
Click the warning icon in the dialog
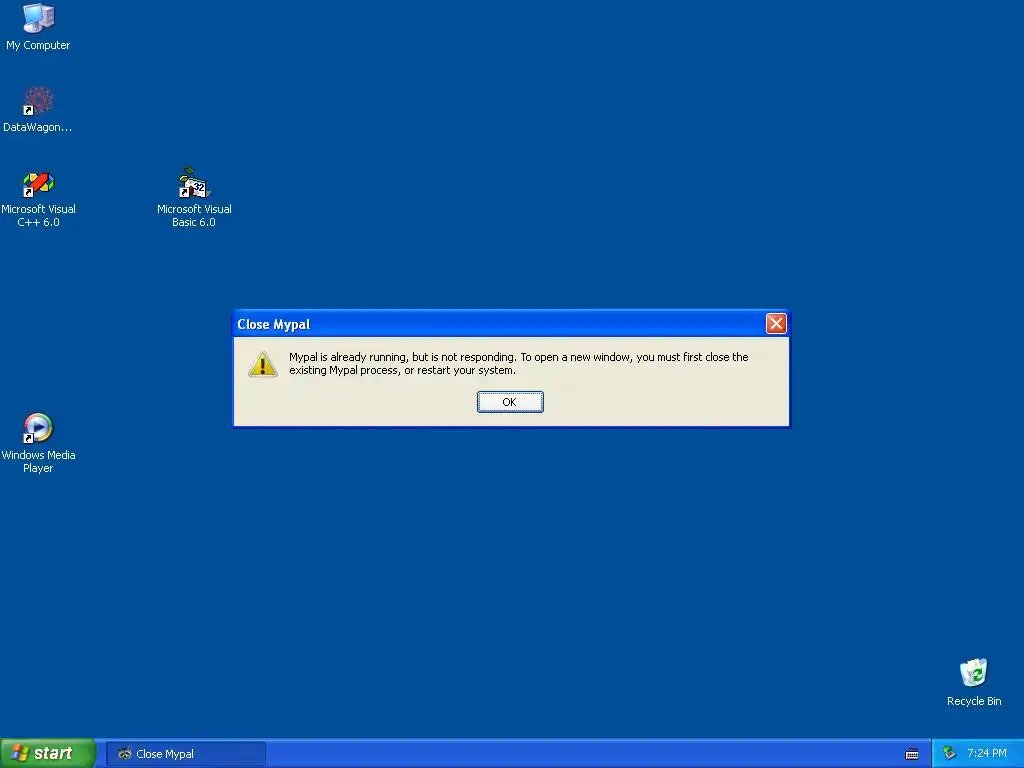point(263,364)
